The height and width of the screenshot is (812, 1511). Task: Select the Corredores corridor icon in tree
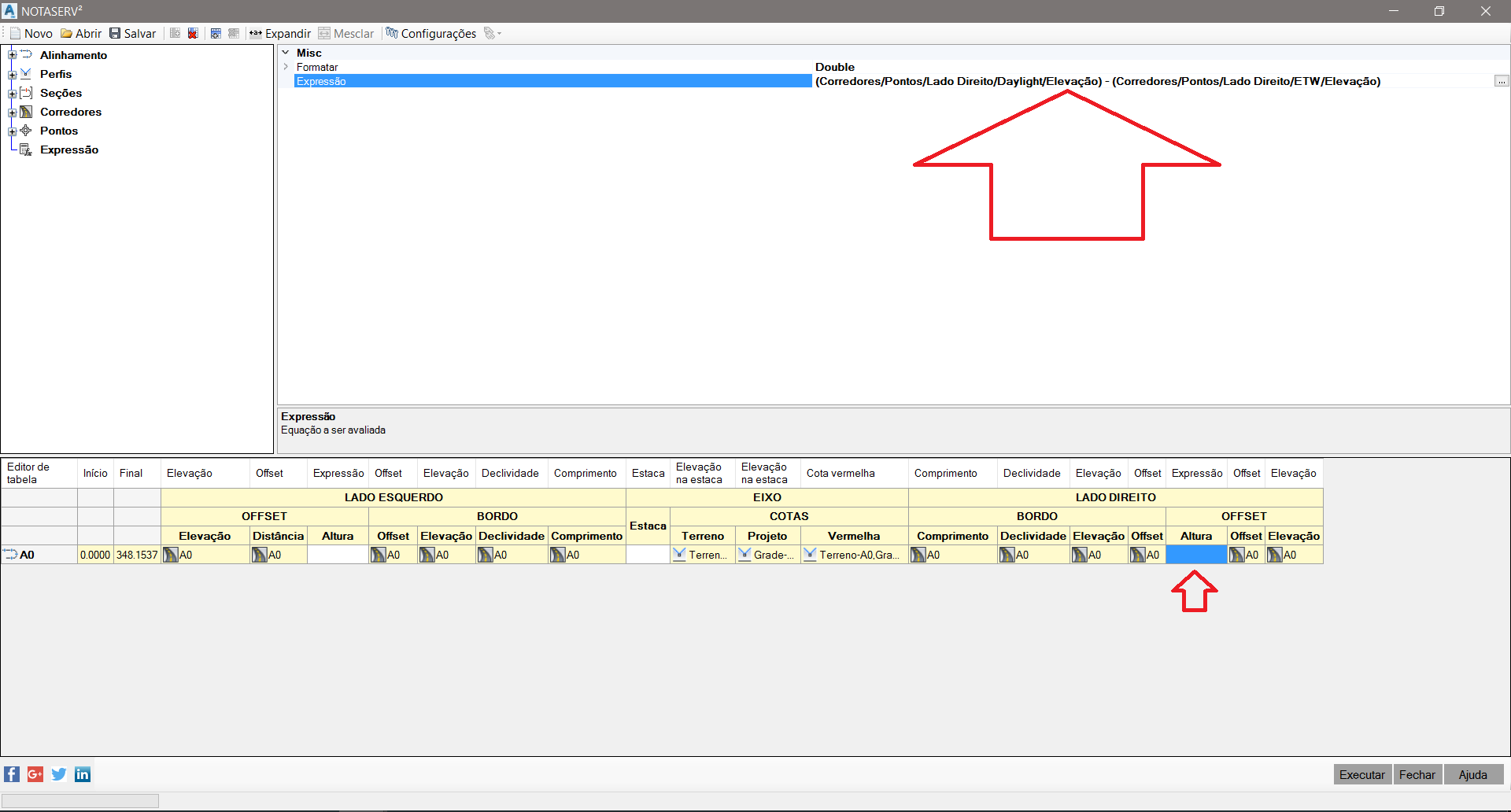coord(26,111)
